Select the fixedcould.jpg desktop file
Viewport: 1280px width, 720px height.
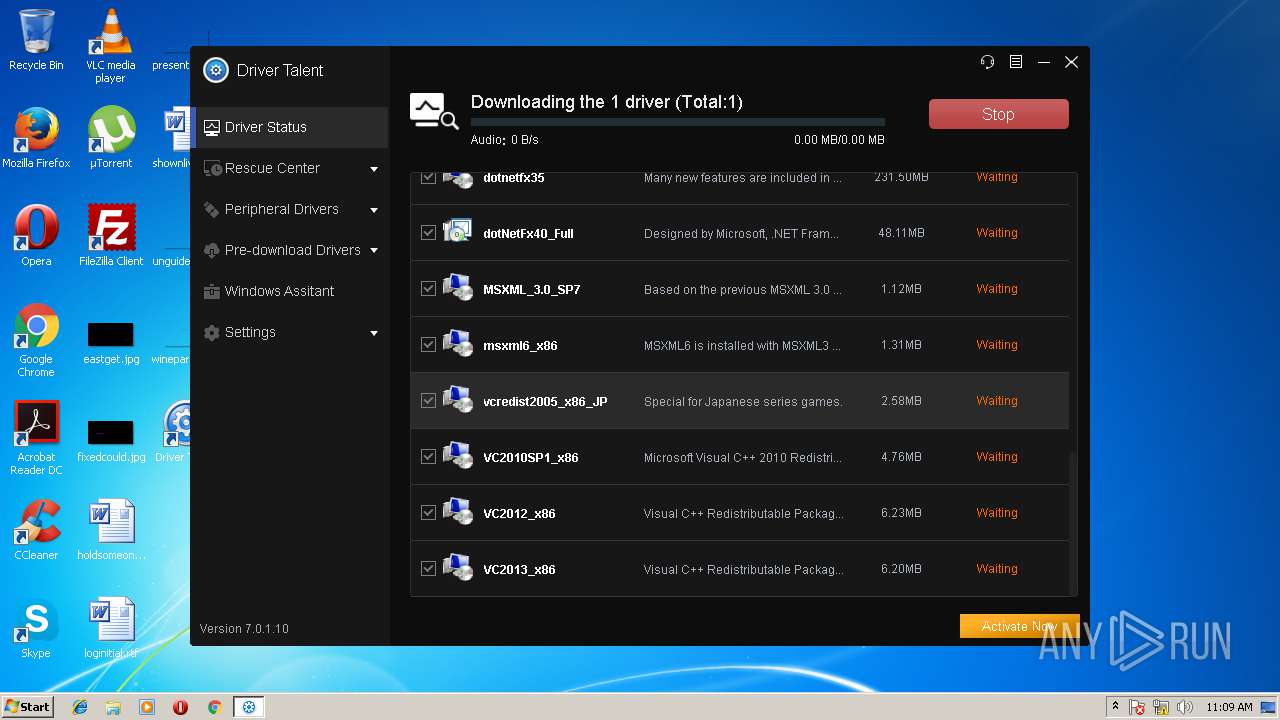click(x=110, y=440)
